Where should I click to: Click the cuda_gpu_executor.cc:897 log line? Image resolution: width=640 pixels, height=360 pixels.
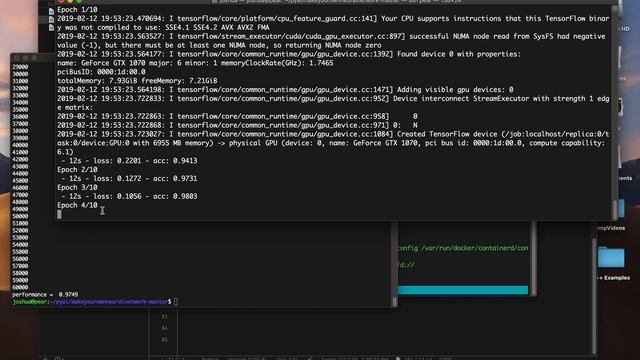pos(331,36)
